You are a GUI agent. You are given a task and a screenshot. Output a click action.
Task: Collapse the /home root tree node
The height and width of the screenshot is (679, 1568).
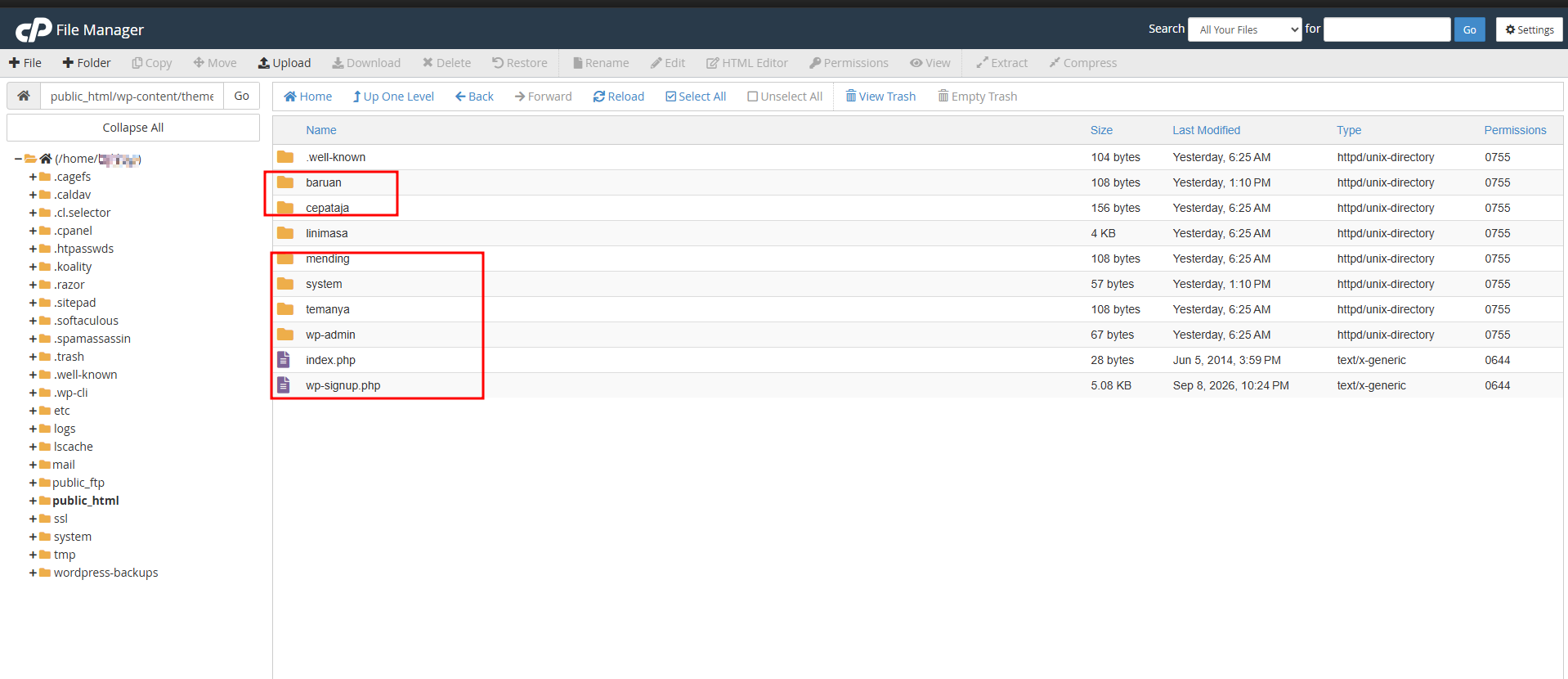(x=18, y=159)
